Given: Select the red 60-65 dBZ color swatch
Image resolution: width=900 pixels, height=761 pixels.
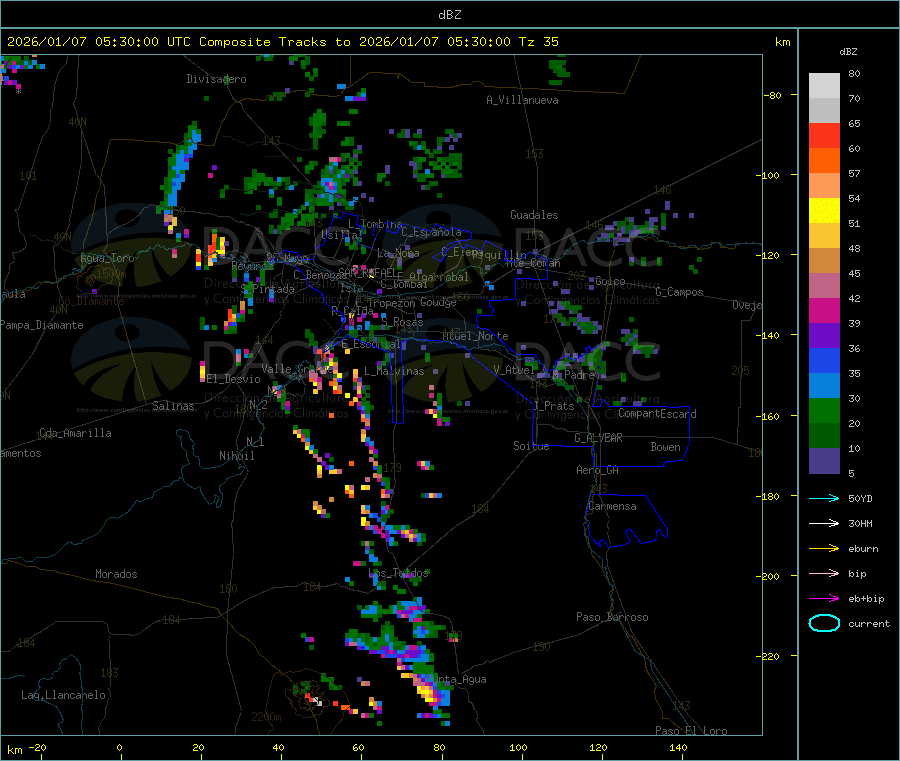Looking at the screenshot, I should point(824,135).
